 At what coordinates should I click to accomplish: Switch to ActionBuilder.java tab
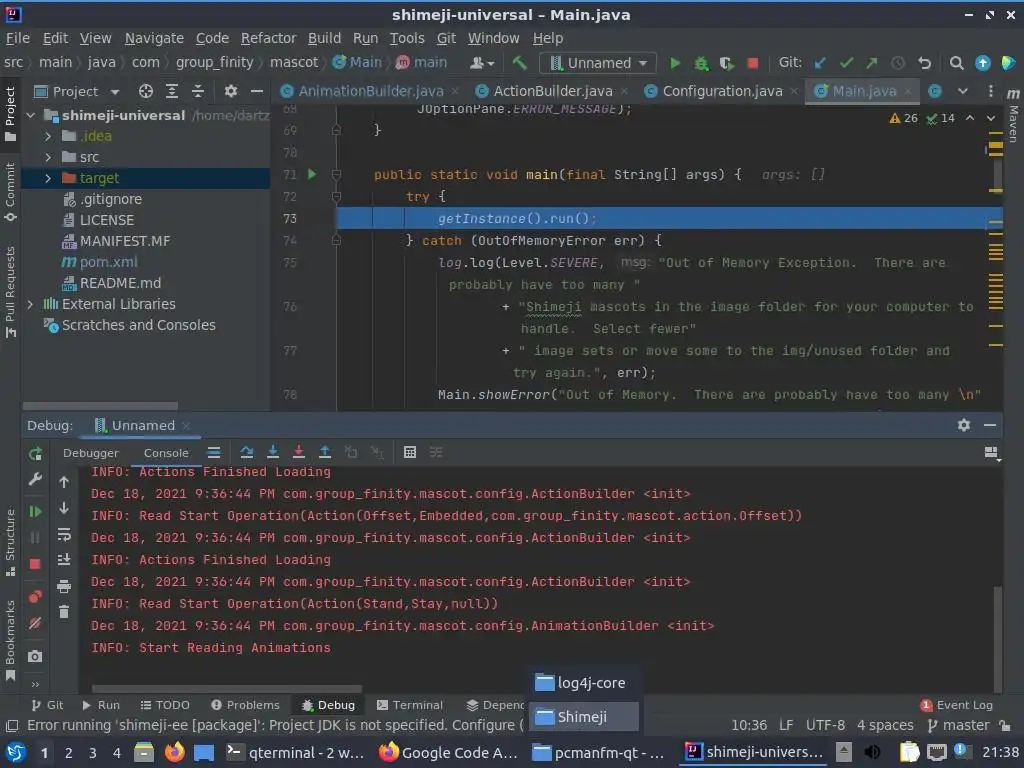(552, 91)
